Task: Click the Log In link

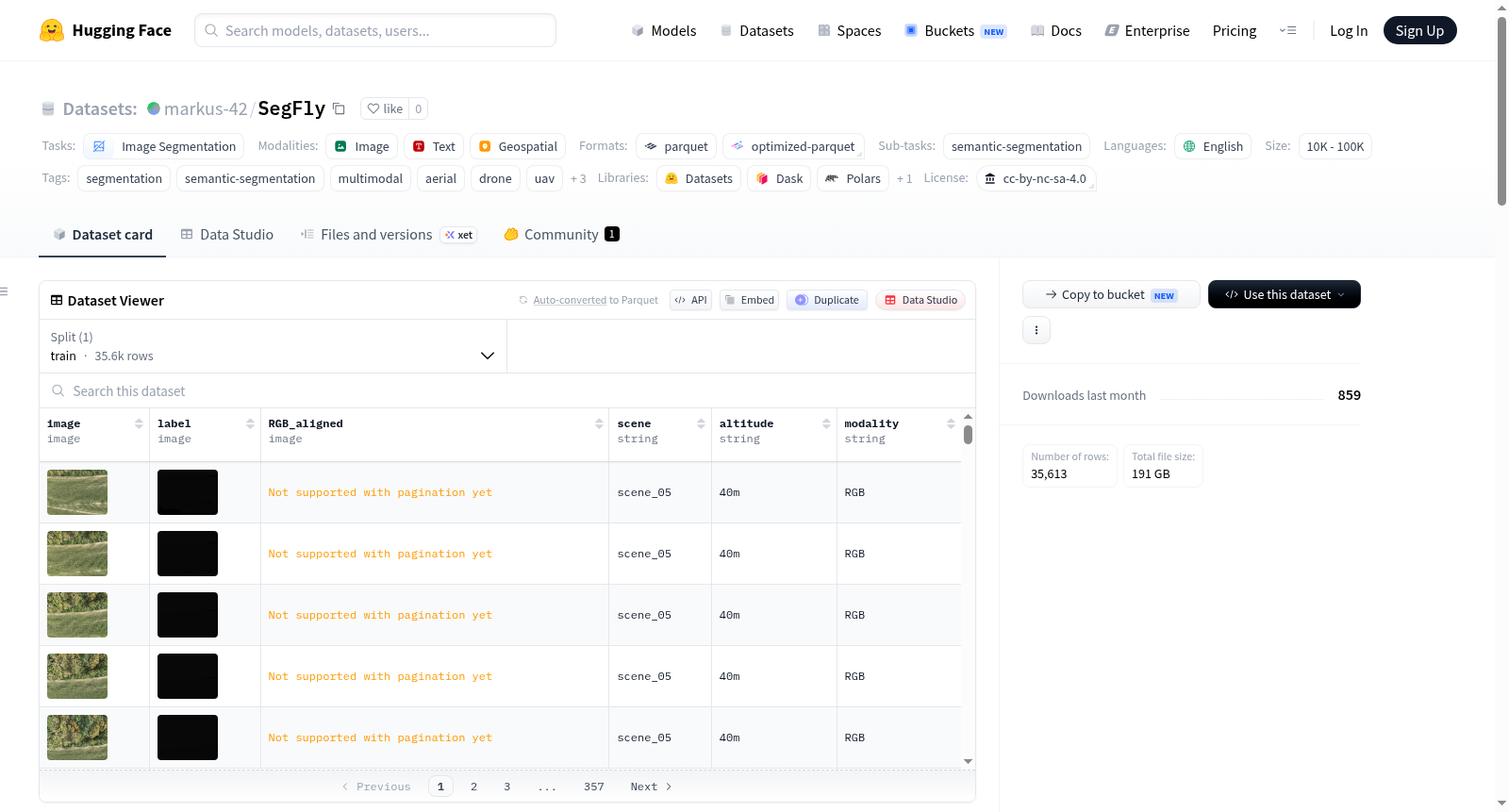Action: point(1349,30)
